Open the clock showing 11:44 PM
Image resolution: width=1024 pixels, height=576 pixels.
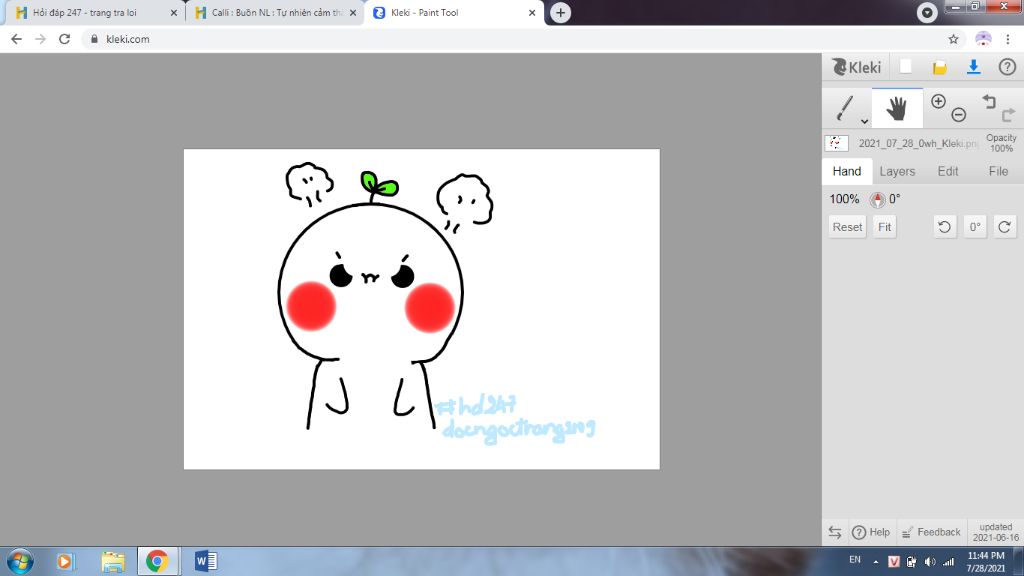pyautogui.click(x=985, y=562)
